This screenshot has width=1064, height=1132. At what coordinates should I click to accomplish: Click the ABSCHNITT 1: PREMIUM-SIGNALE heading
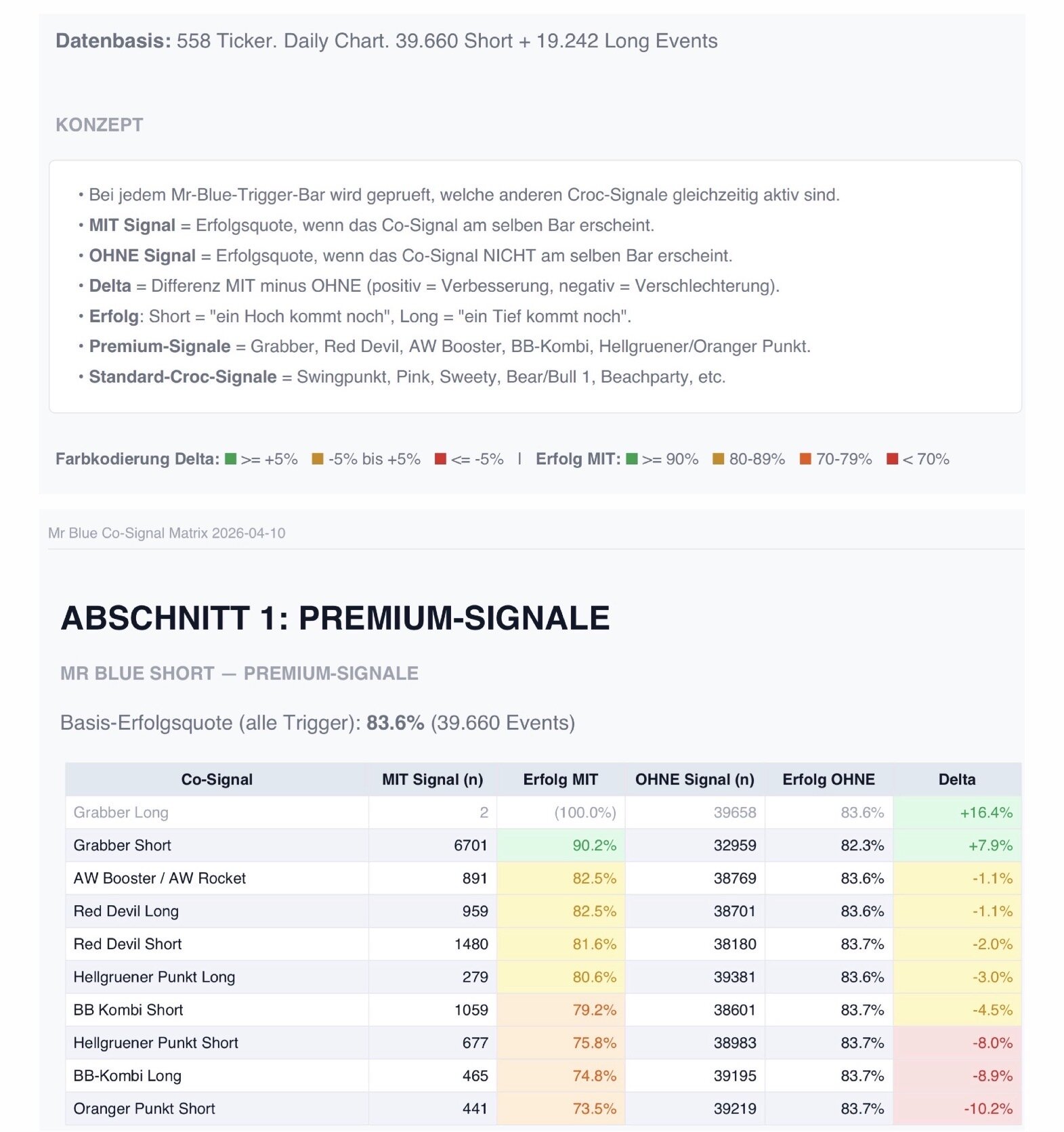click(x=335, y=618)
